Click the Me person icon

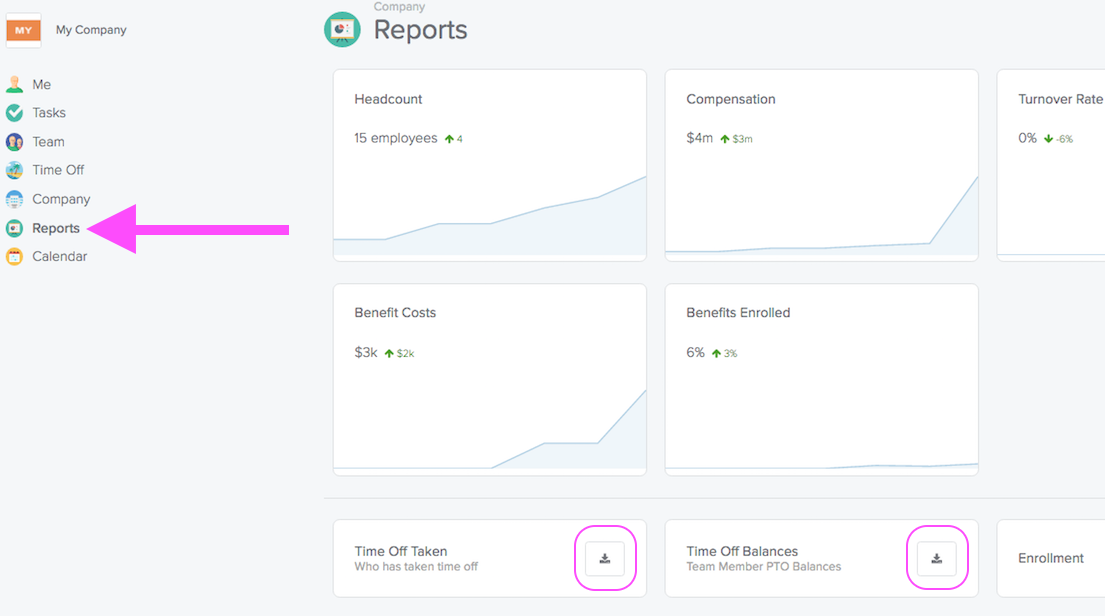click(14, 85)
